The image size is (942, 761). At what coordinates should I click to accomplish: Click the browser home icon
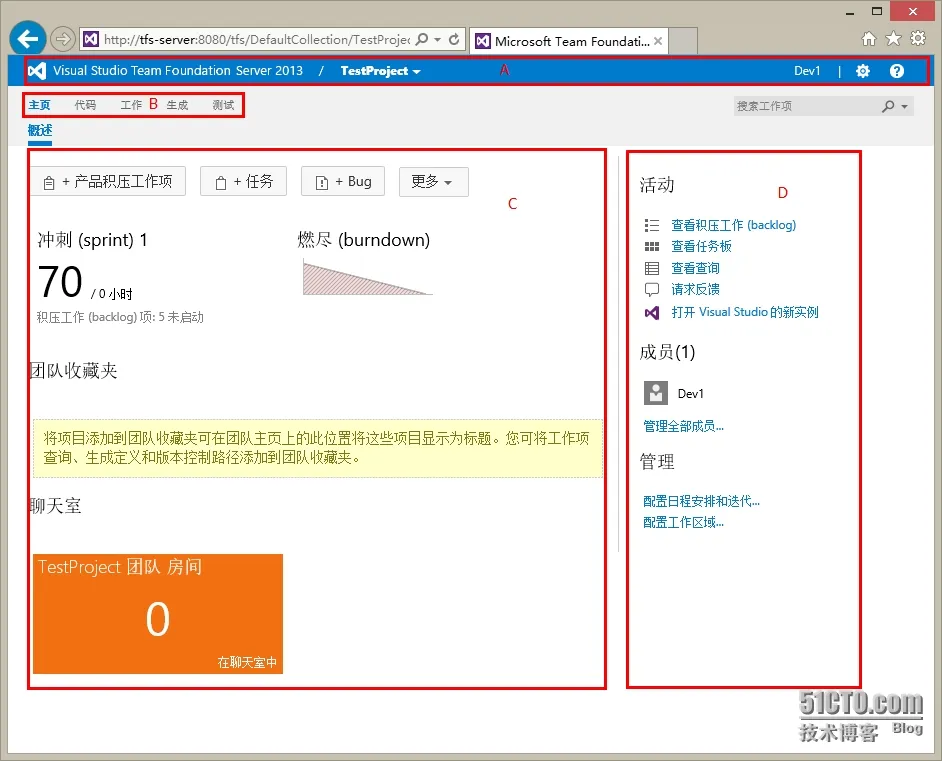point(869,39)
